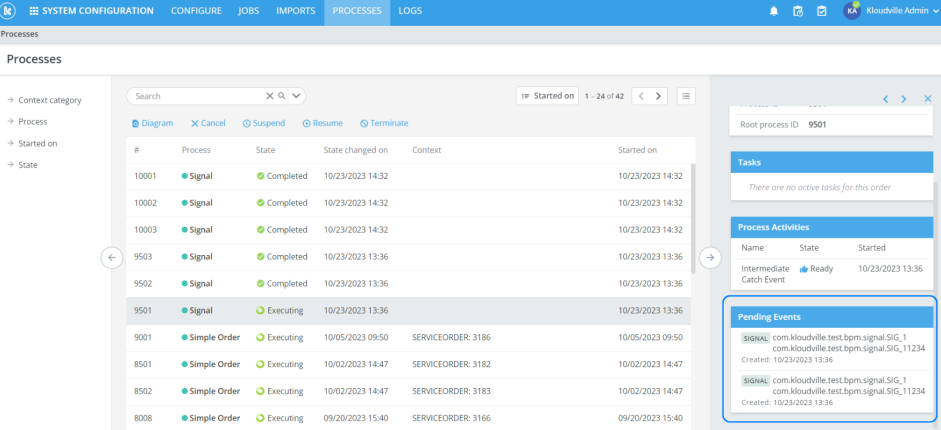Viewport: 941px width, 430px height.
Task: Click the Suspend action
Action: point(263,123)
